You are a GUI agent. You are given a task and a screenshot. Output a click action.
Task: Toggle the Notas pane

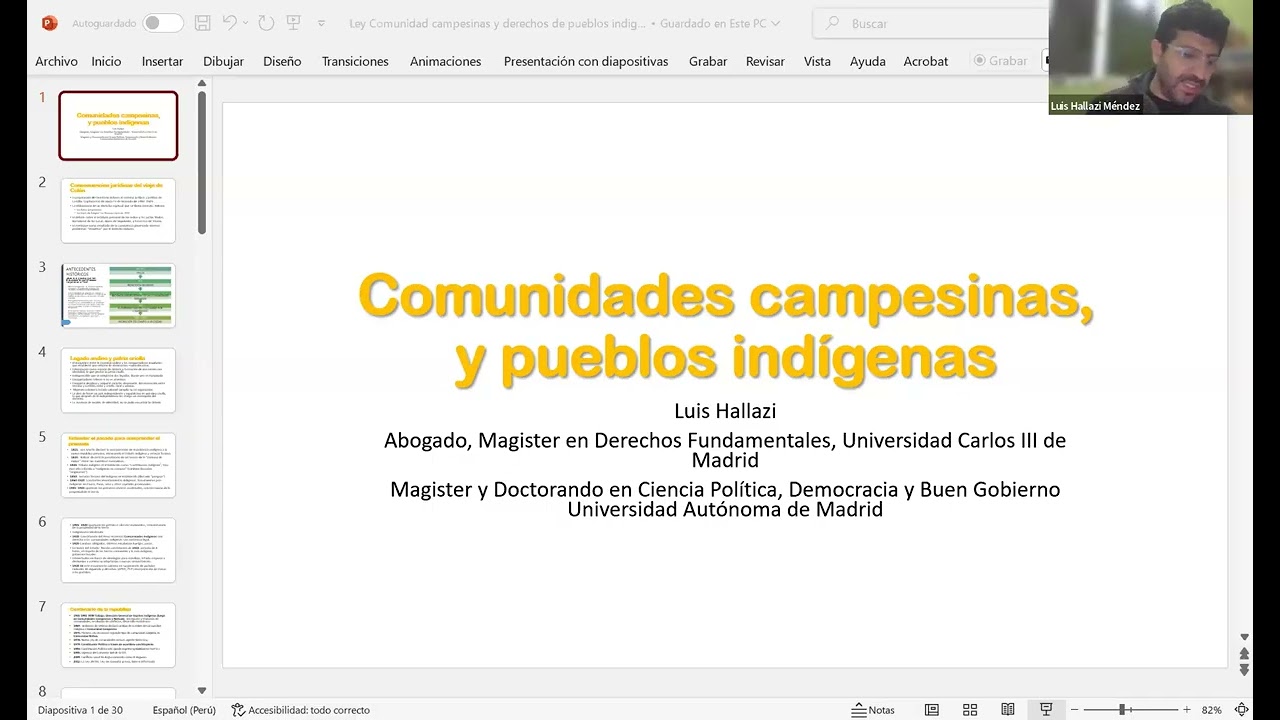pyautogui.click(x=873, y=710)
